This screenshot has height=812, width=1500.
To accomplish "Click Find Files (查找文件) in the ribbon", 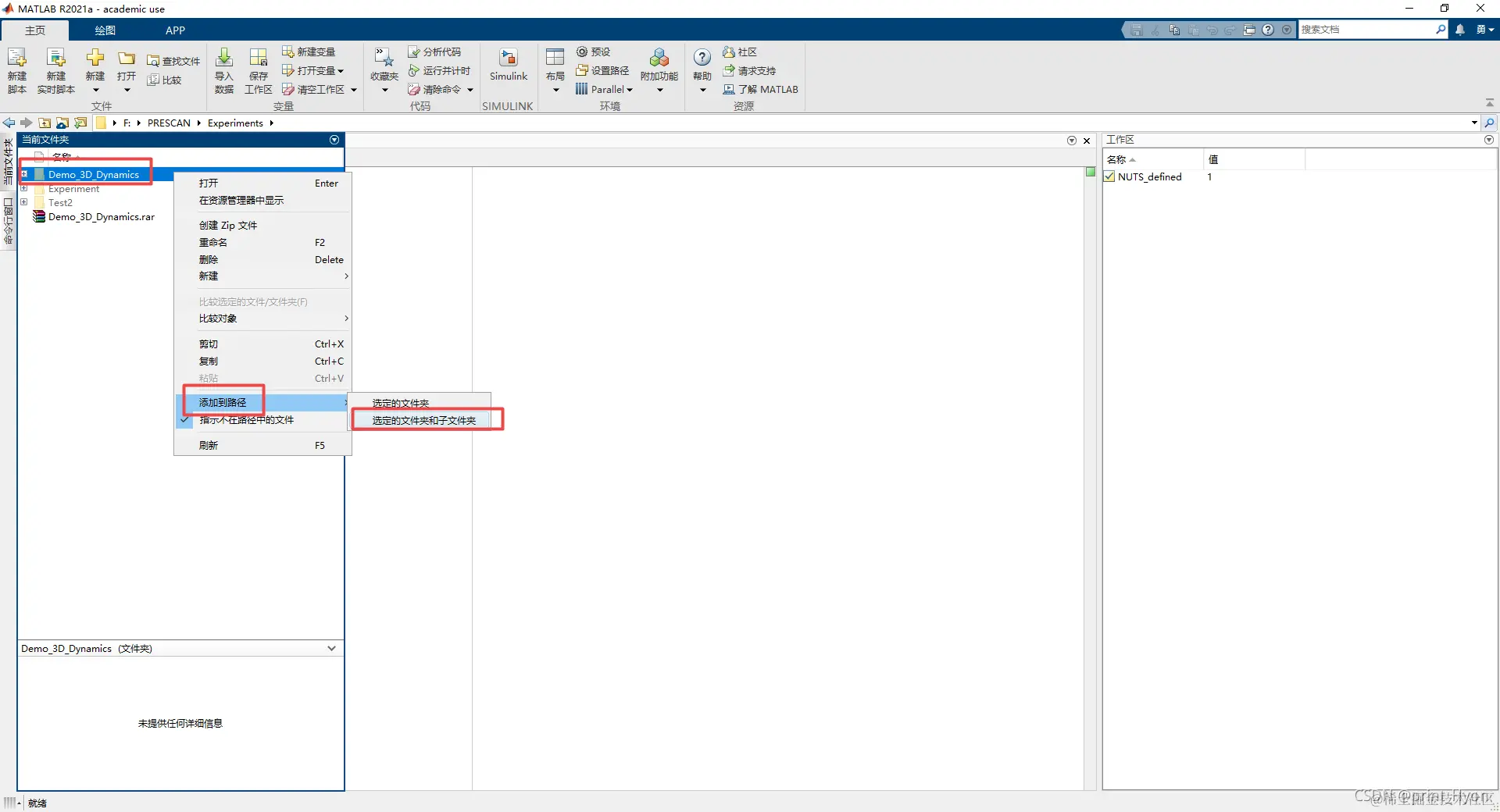I will pos(173,61).
